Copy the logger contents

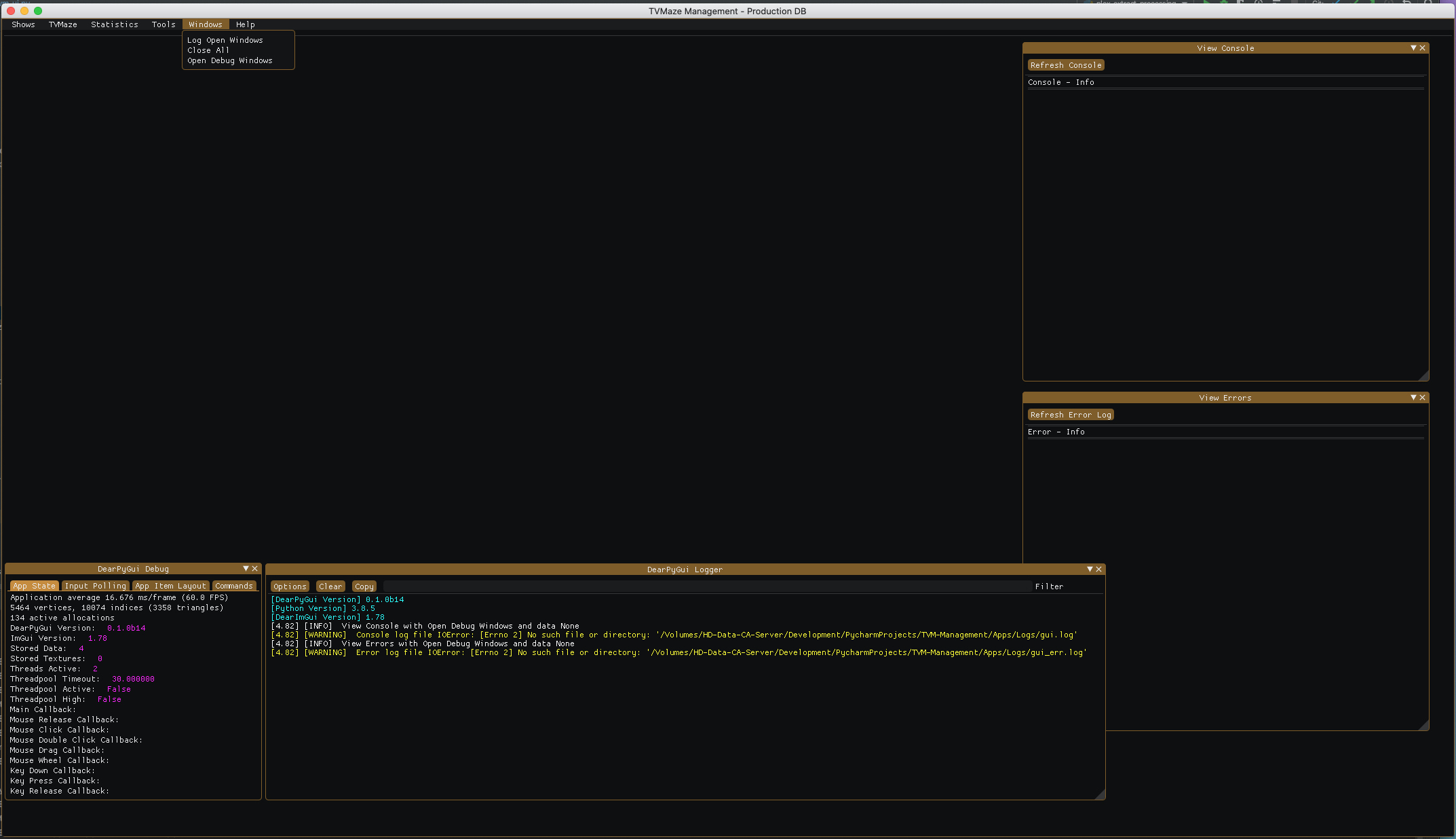[x=364, y=586]
